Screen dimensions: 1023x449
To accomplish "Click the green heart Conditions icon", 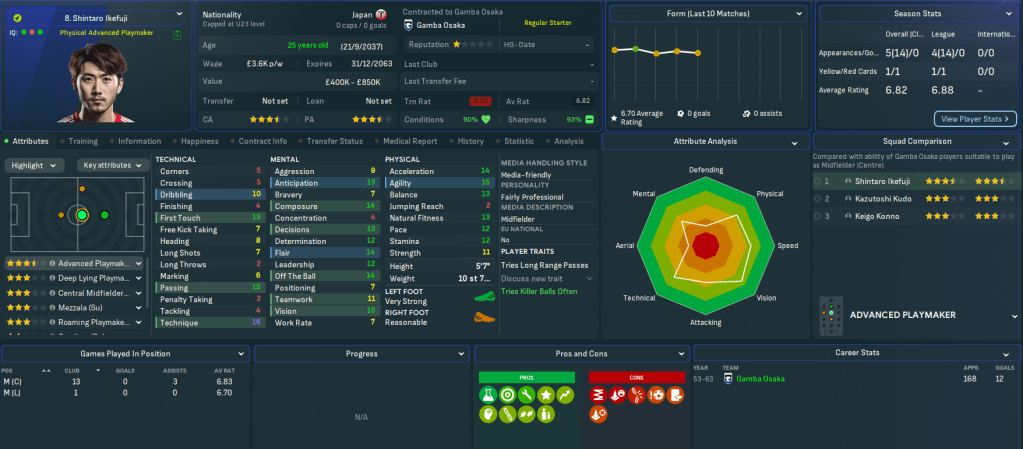I will [x=486, y=119].
